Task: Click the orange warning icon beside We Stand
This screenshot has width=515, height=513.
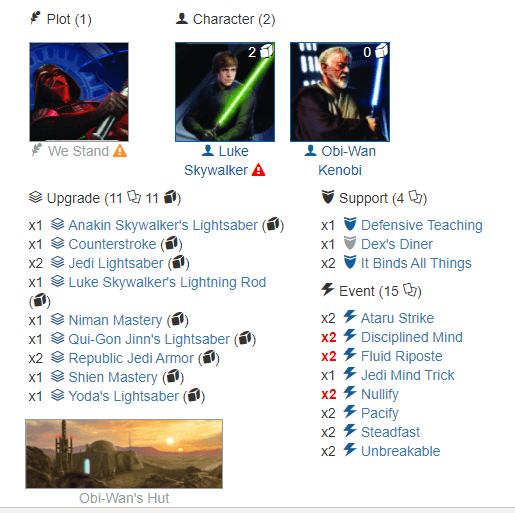Action: click(x=120, y=151)
